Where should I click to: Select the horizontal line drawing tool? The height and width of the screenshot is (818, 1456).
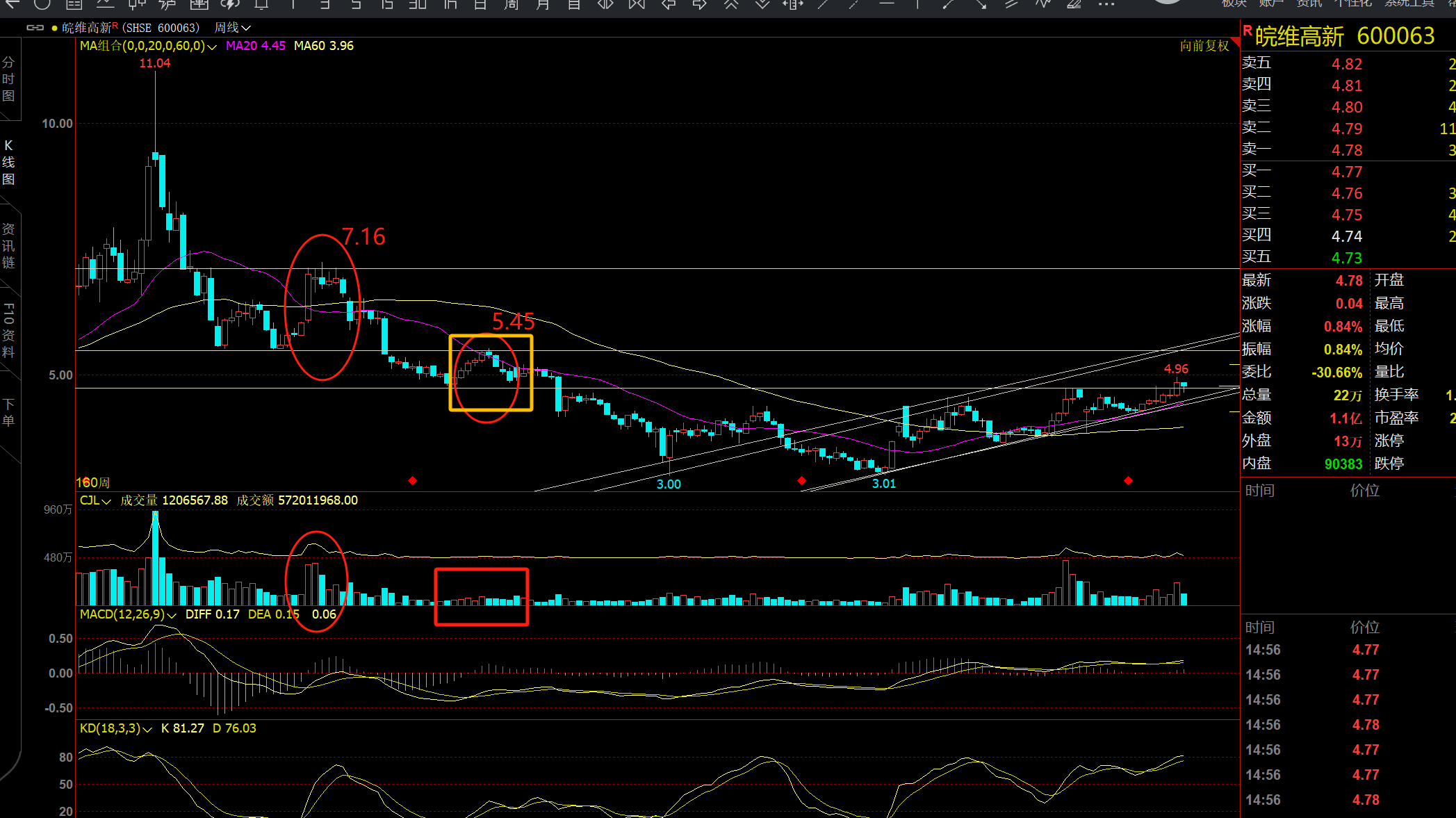(x=887, y=4)
